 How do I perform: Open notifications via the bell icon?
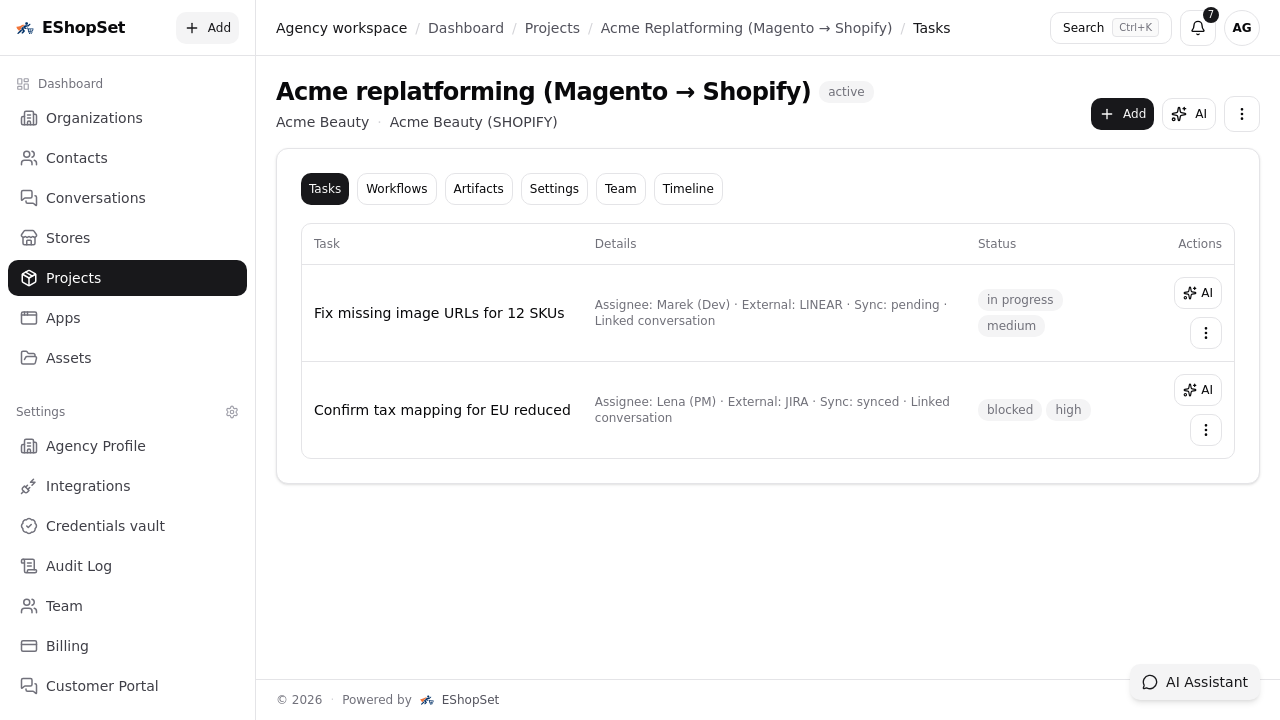click(1197, 27)
